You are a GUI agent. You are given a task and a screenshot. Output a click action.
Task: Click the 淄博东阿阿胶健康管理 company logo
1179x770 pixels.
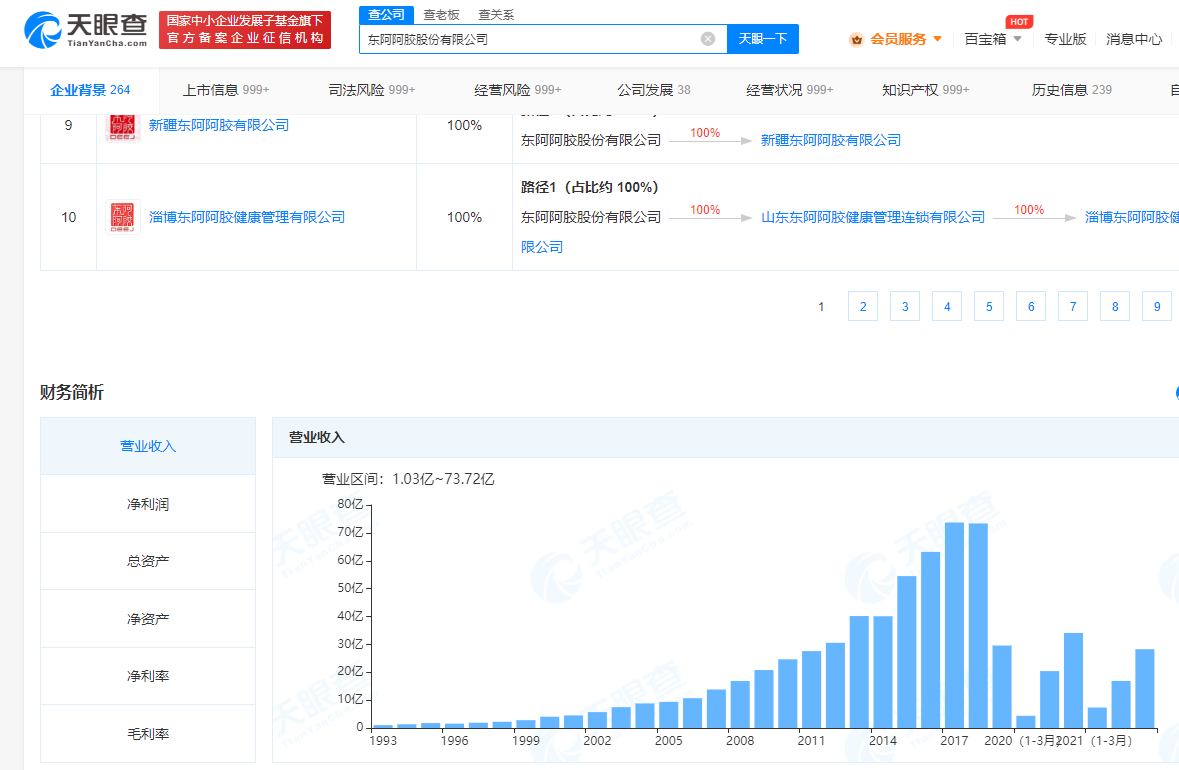tap(124, 217)
